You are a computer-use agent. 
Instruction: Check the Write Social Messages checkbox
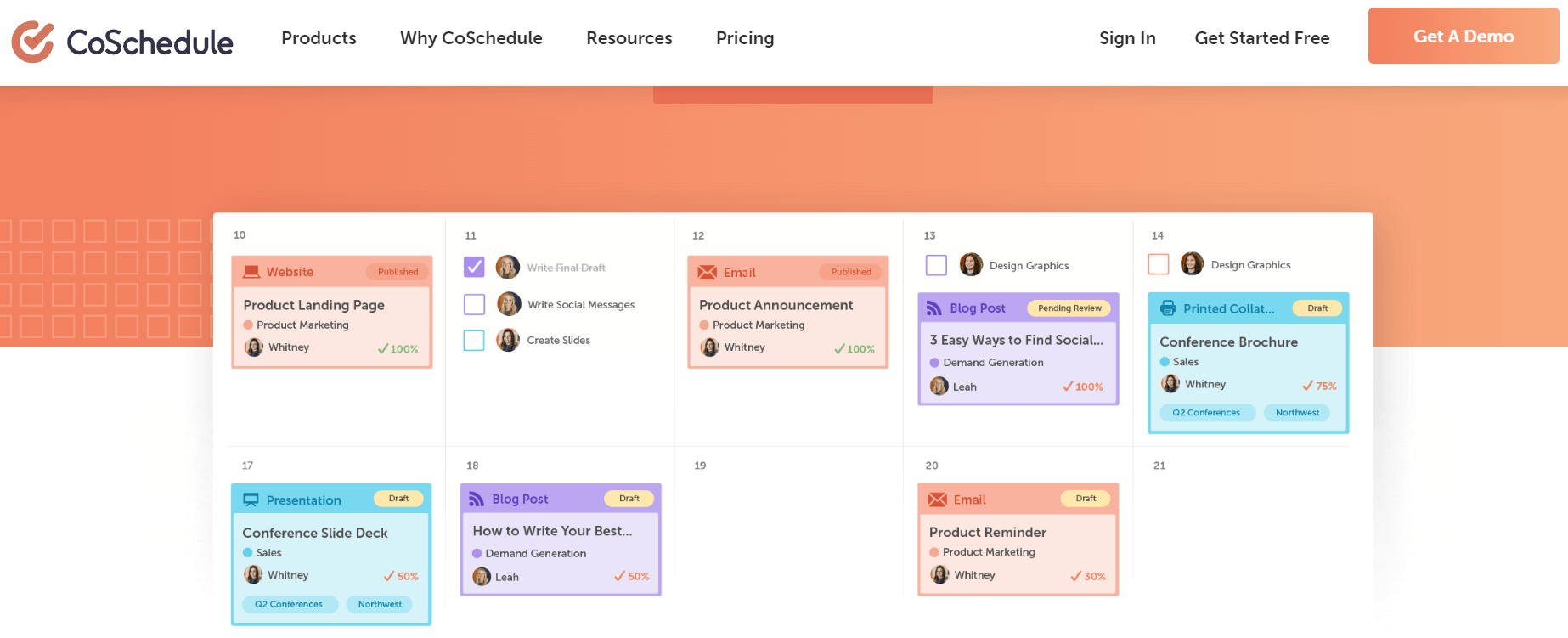click(474, 304)
